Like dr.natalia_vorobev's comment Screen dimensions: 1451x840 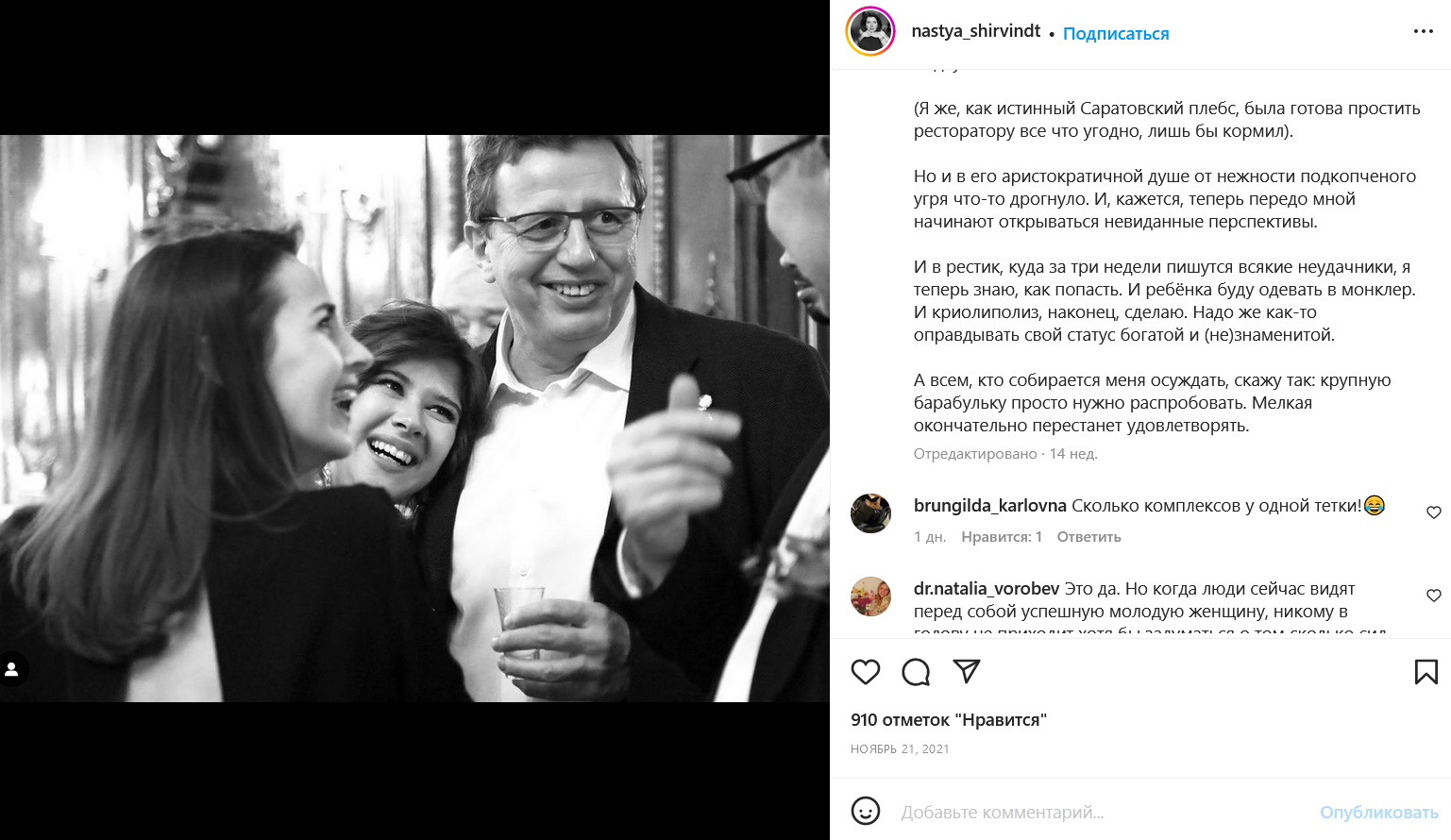coord(1433,596)
